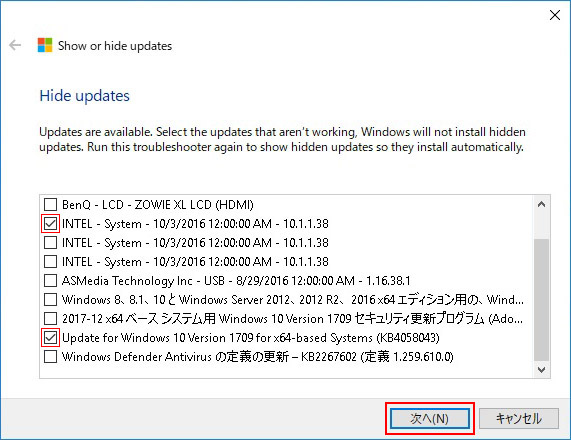571x440 pixels.
Task: Uncheck the KB4058043 update checkbox
Action: [x=50, y=338]
